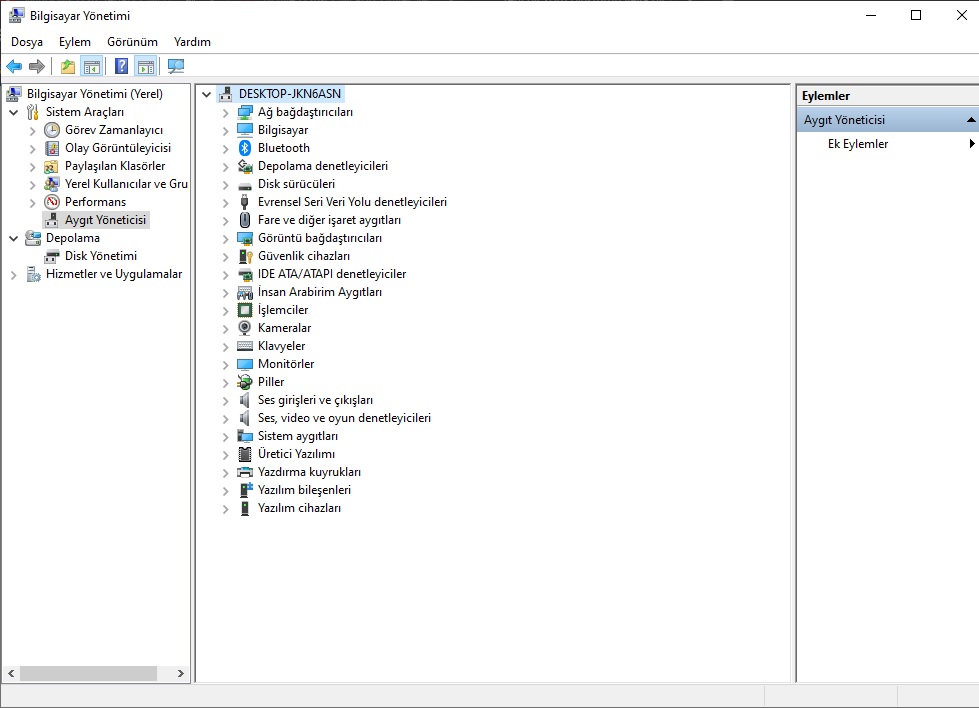The height and width of the screenshot is (708, 979).
Task: Click the Görev Zamanlayıcı clock icon
Action: point(52,130)
